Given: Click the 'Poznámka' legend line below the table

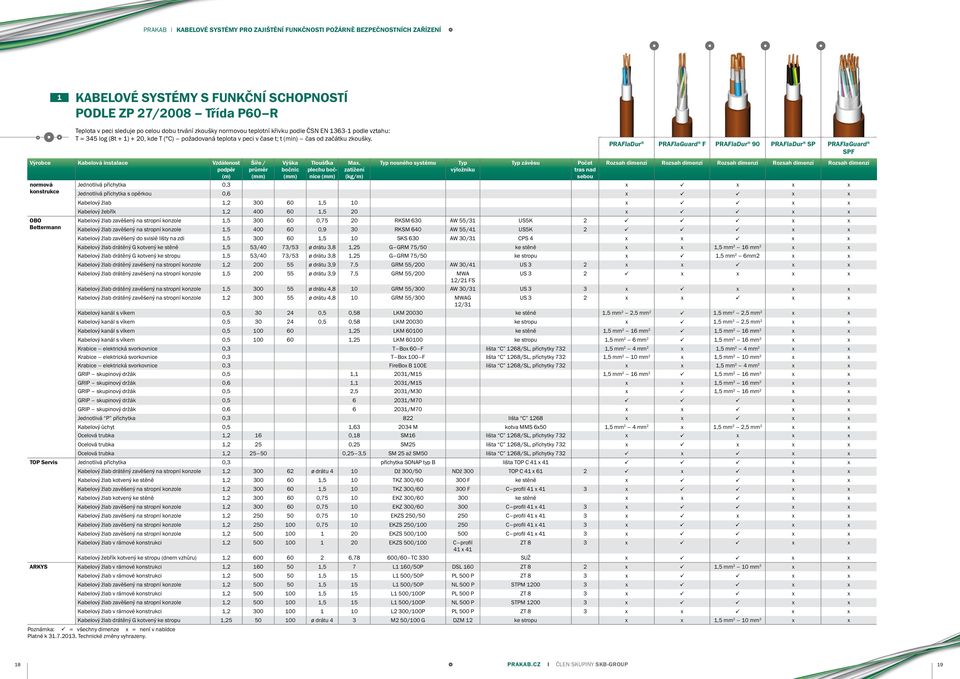Looking at the screenshot, I should pos(101,629).
